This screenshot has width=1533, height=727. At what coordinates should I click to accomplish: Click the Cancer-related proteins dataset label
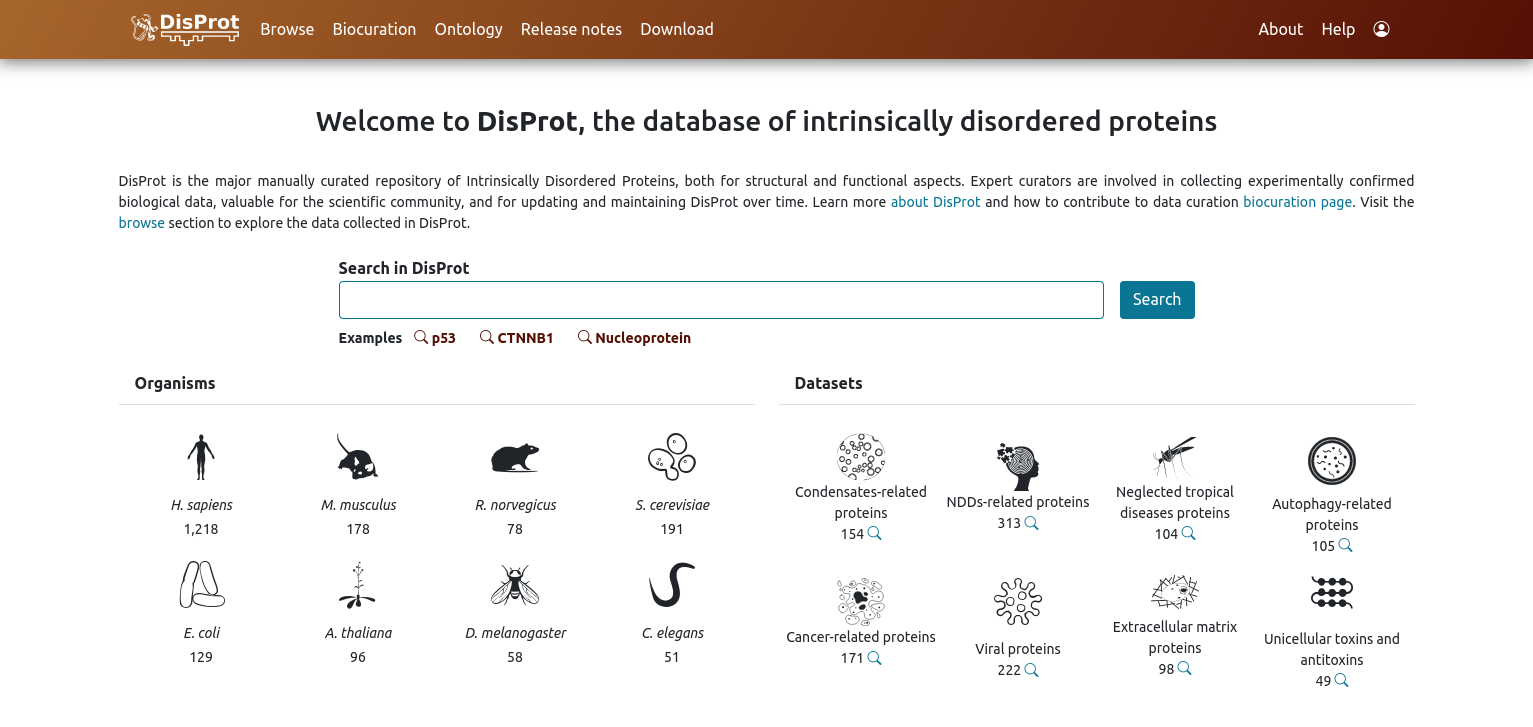pyautogui.click(x=861, y=637)
